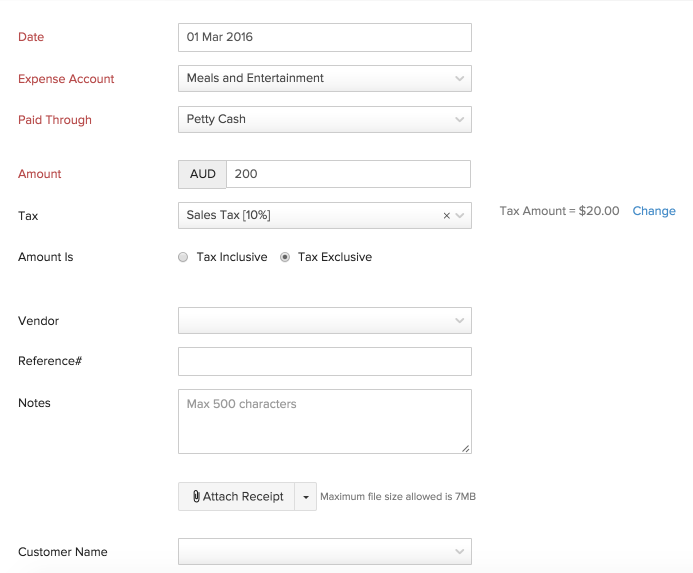Open the Paid Through dropdown
Screen dimensions: 693x573
pyautogui.click(x=459, y=119)
